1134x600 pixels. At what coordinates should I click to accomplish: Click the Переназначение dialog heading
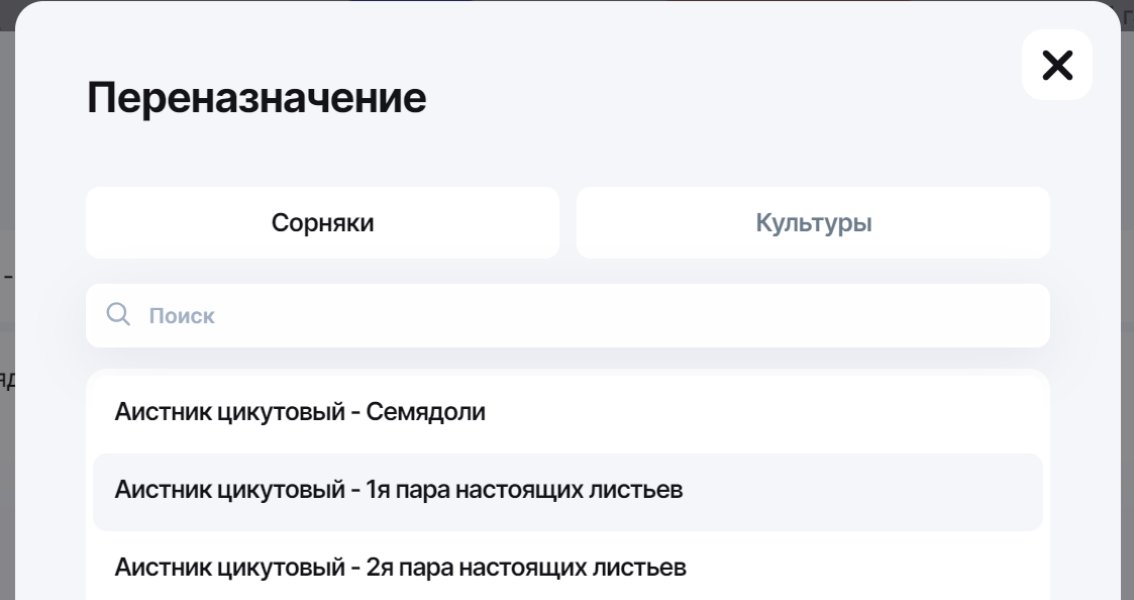click(256, 98)
